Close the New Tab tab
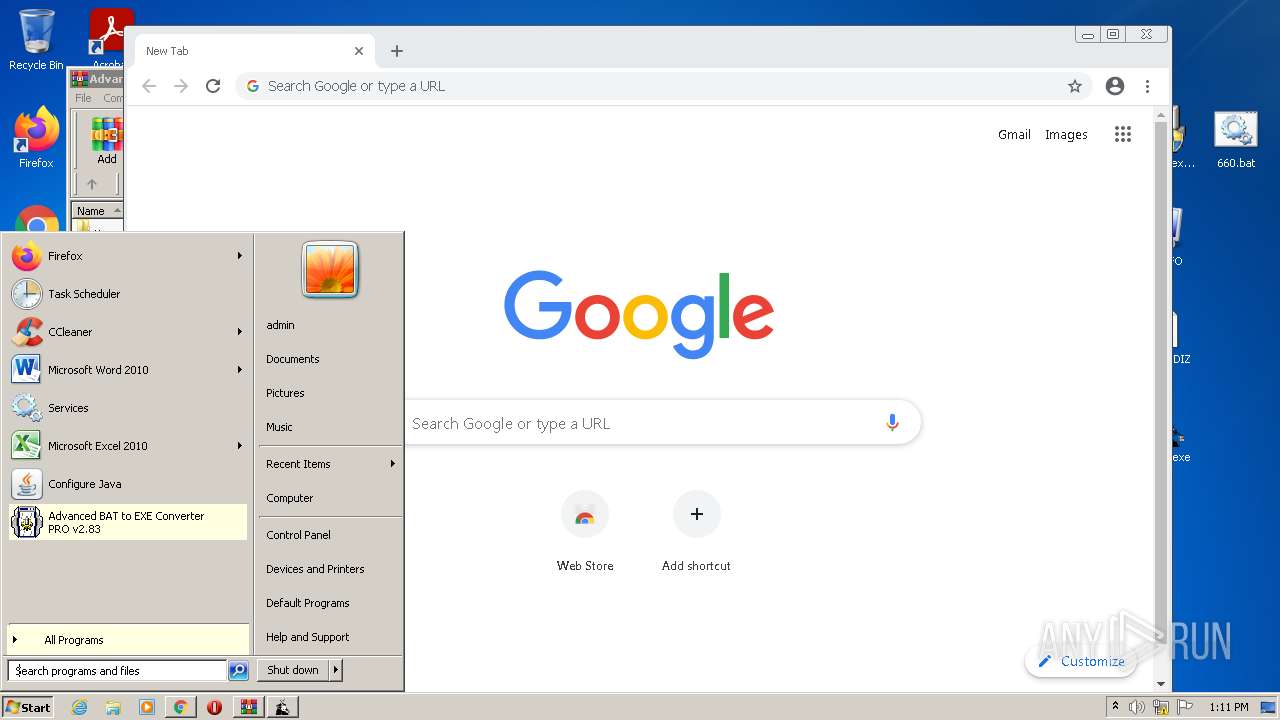This screenshot has width=1280, height=720. pyautogui.click(x=359, y=51)
